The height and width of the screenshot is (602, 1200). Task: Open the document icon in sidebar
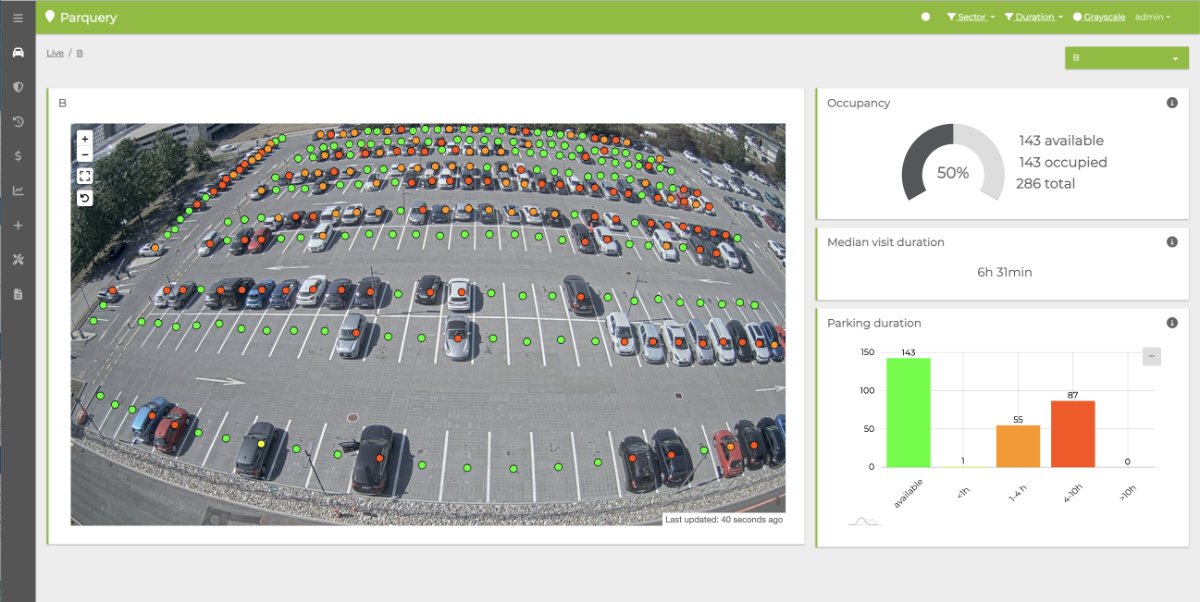click(x=17, y=294)
